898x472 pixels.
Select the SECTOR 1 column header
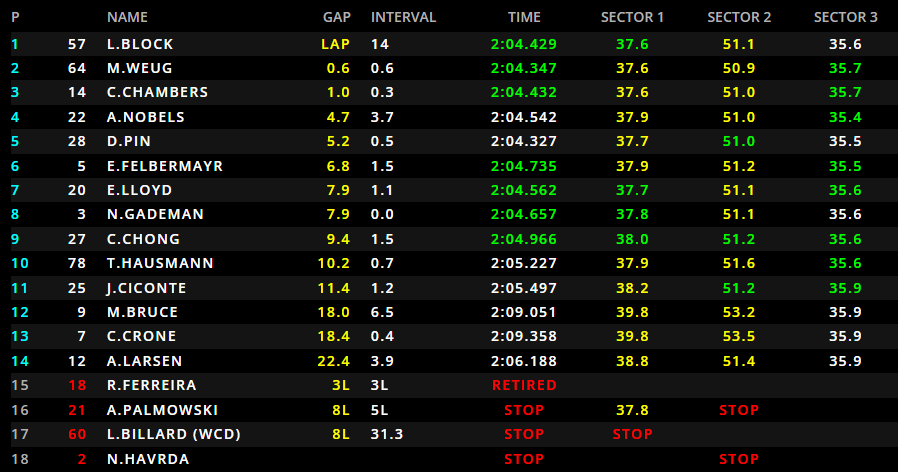(x=632, y=17)
